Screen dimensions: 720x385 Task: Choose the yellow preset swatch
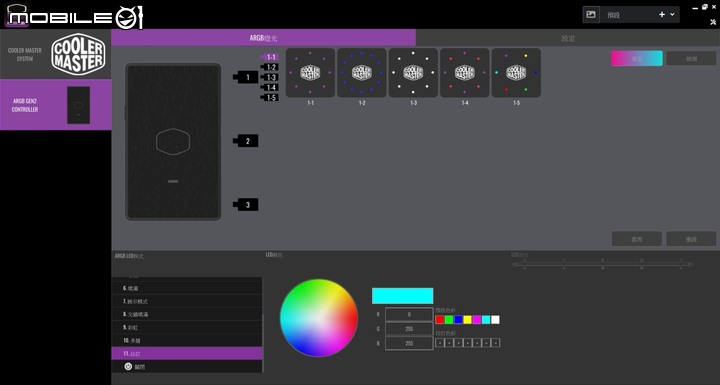[x=467, y=320]
